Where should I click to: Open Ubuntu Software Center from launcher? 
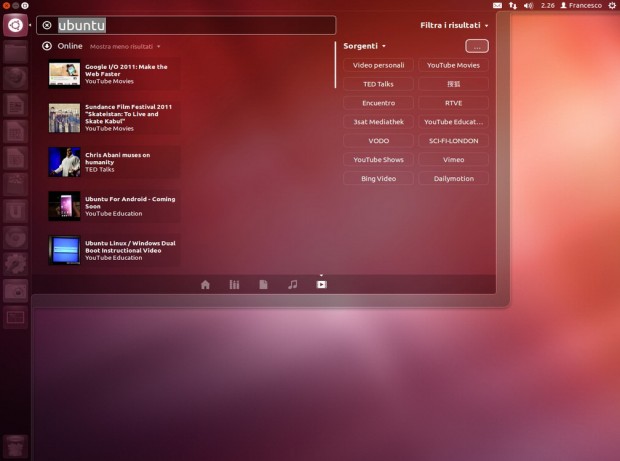15,185
